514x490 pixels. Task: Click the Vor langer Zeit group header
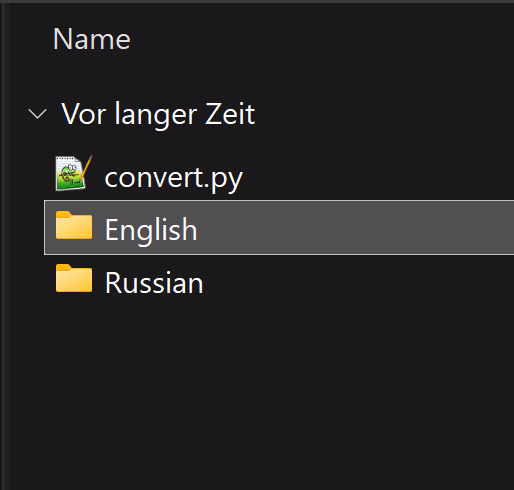(158, 114)
